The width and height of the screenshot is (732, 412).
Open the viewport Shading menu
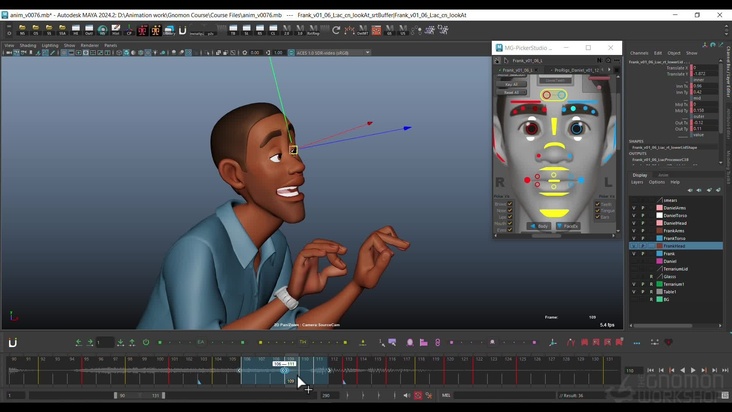28,45
